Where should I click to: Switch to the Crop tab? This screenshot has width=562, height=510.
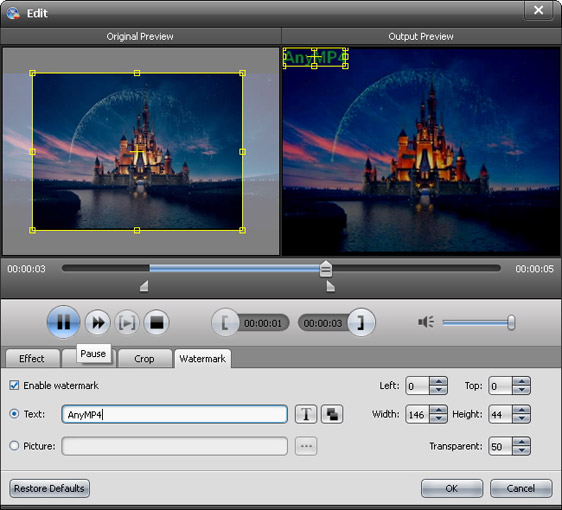[x=144, y=358]
